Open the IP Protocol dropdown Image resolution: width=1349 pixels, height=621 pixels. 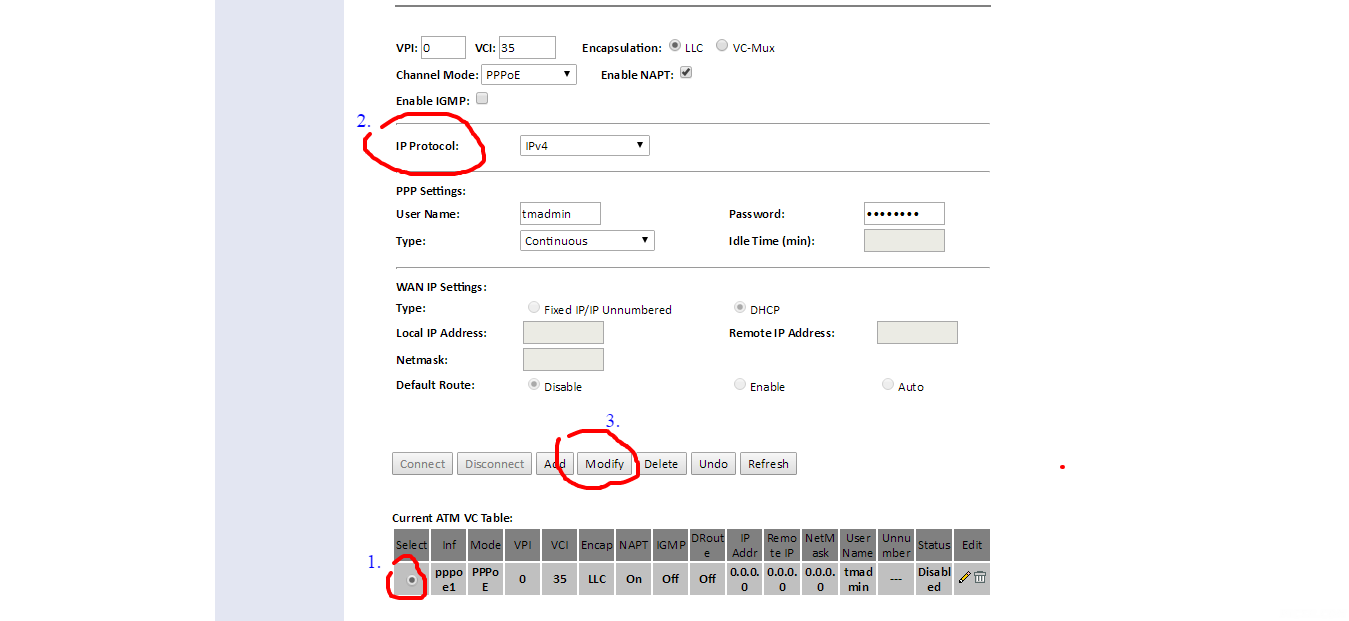(584, 146)
